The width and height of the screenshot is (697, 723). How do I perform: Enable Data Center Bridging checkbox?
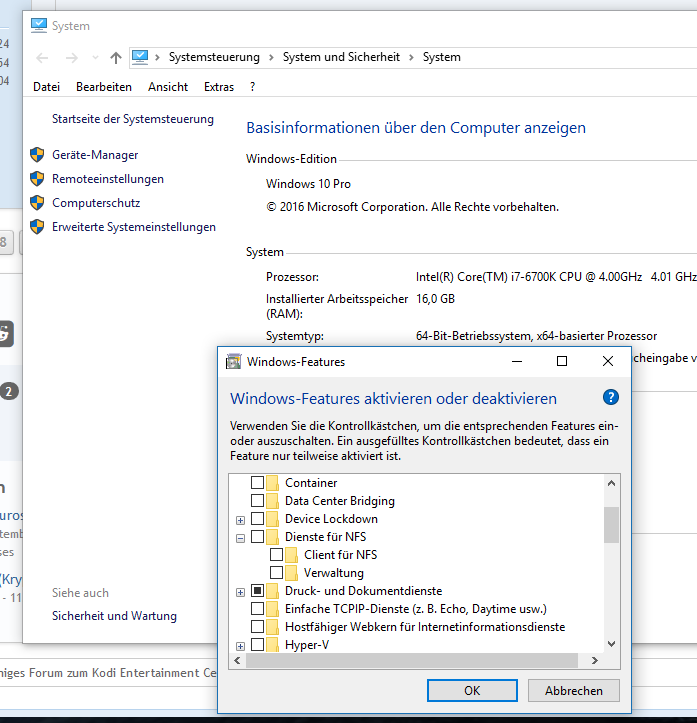[x=257, y=500]
